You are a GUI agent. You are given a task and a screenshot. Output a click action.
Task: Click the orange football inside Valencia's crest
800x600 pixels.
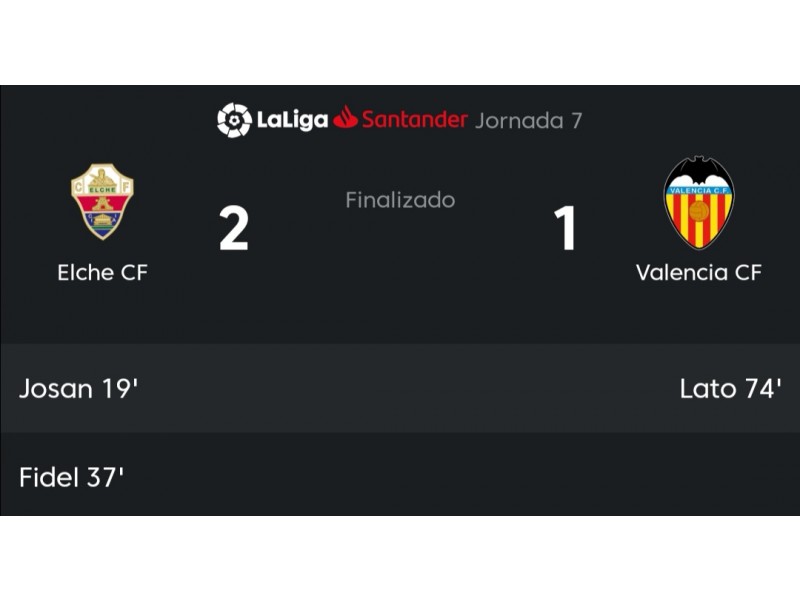[x=699, y=211]
